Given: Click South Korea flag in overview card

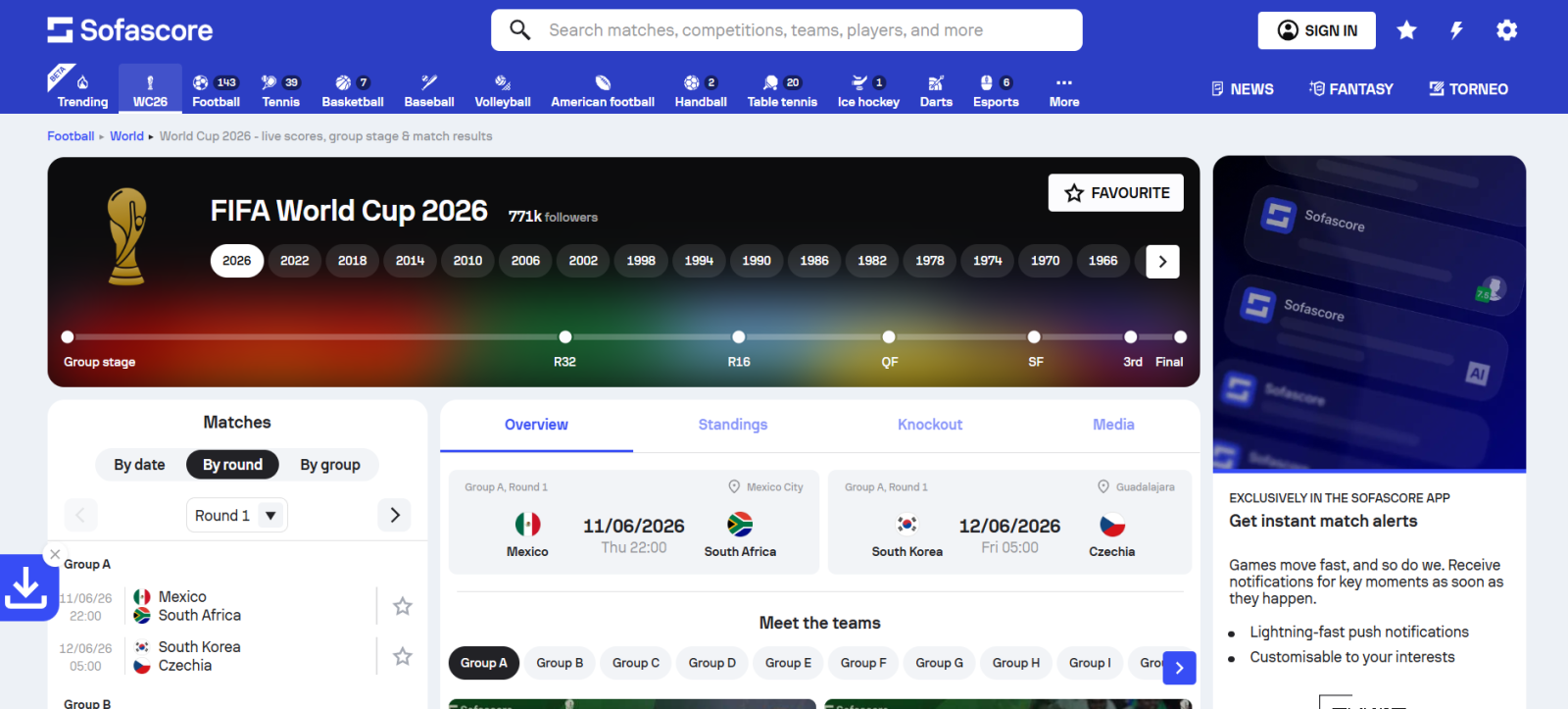Looking at the screenshot, I should (907, 525).
